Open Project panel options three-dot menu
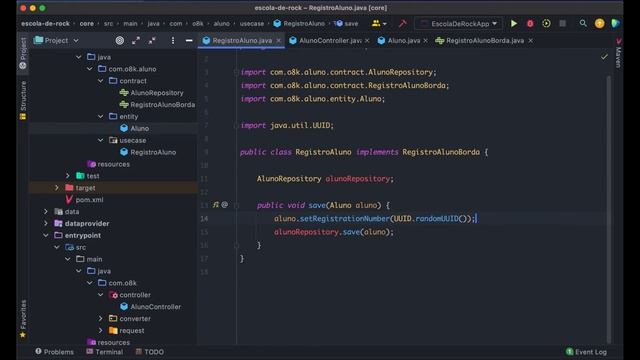Image resolution: width=640 pixels, height=360 pixels. click(x=173, y=40)
